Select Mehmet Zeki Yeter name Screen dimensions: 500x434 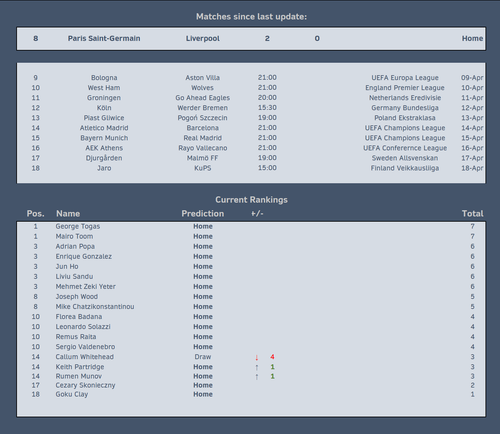click(x=86, y=286)
